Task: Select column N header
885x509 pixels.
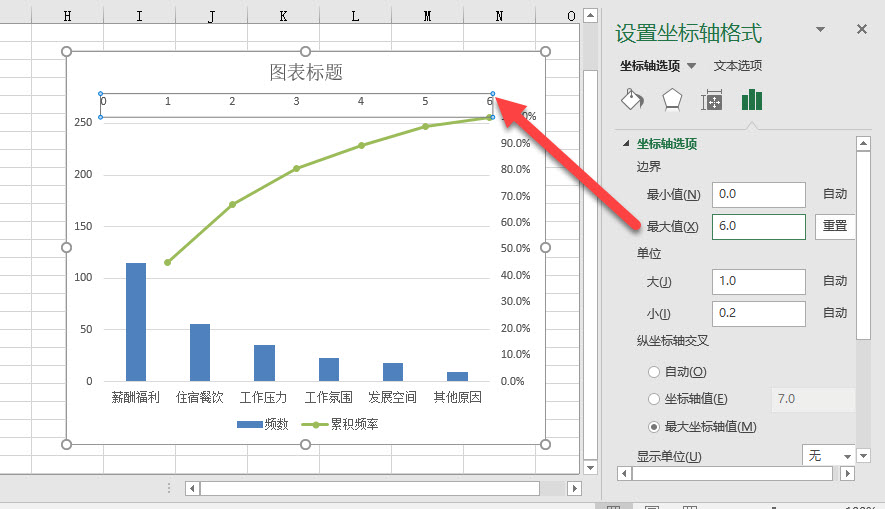Action: 499,16
